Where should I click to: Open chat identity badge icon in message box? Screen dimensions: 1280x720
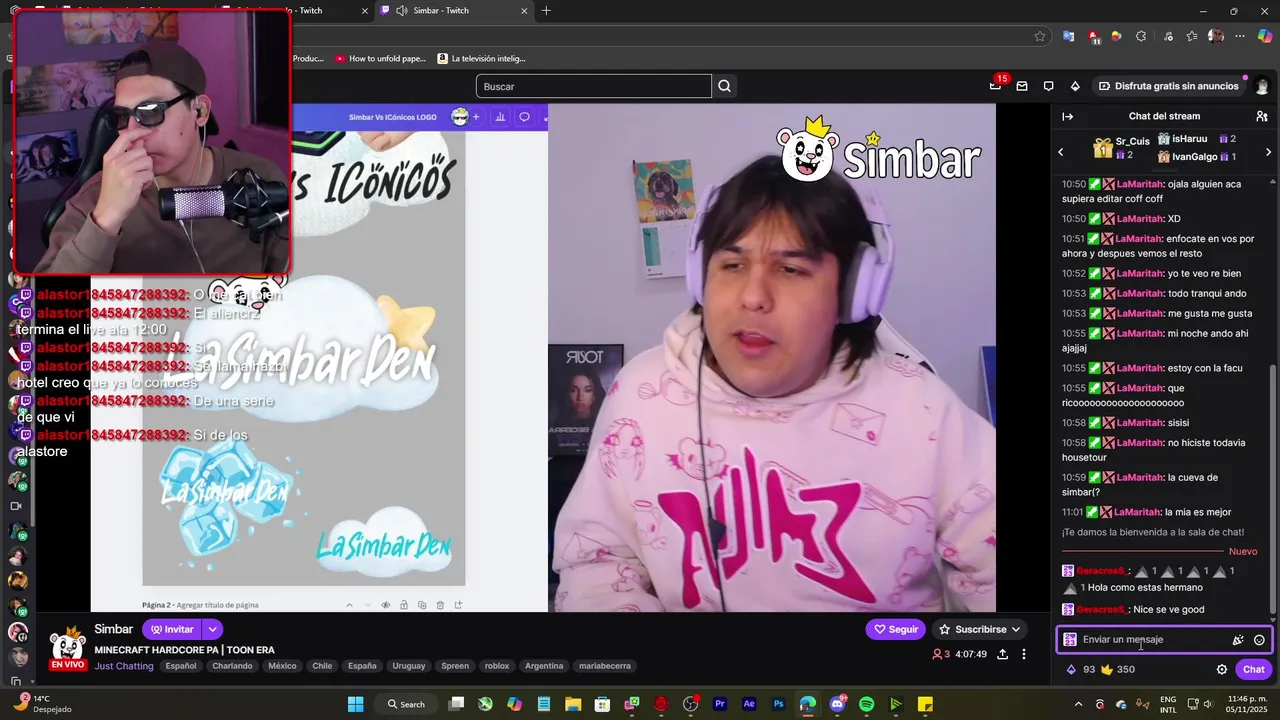(1070, 640)
